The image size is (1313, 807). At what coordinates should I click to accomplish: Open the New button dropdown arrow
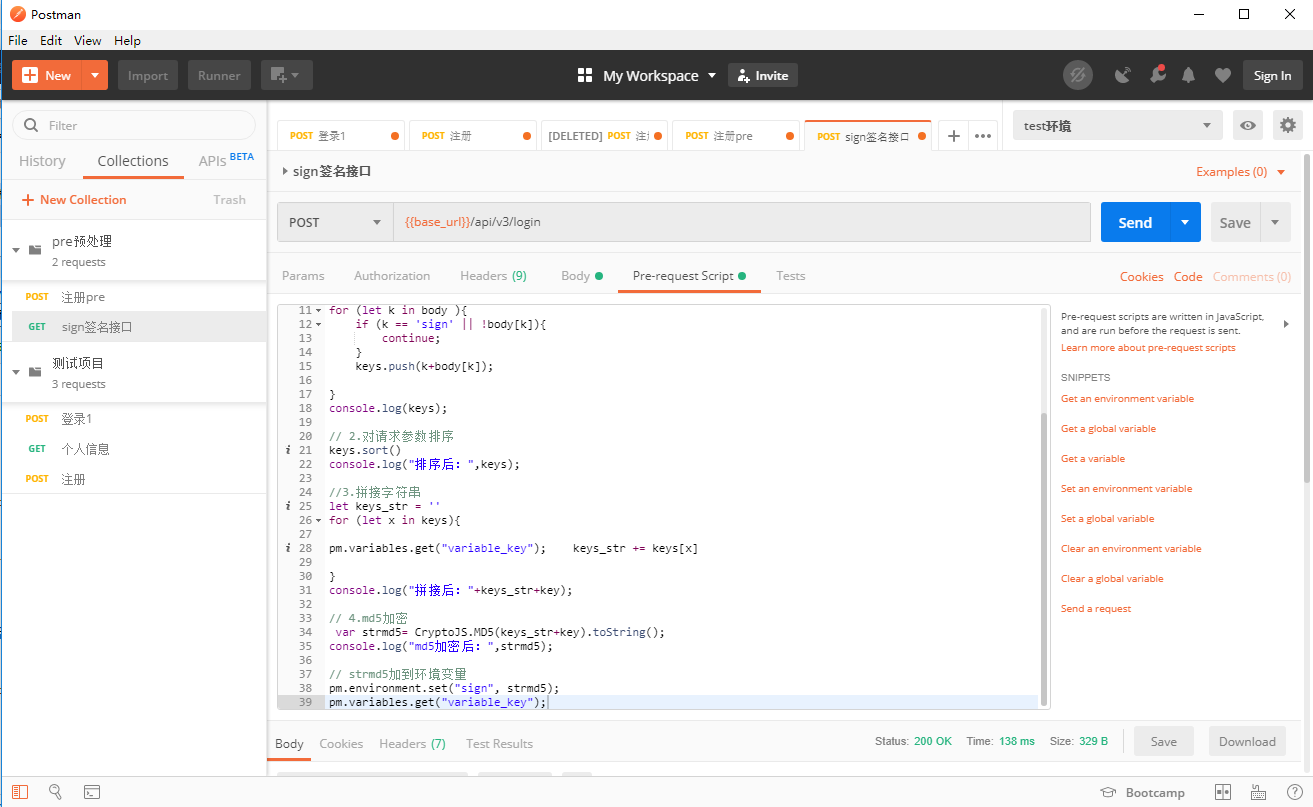(95, 75)
